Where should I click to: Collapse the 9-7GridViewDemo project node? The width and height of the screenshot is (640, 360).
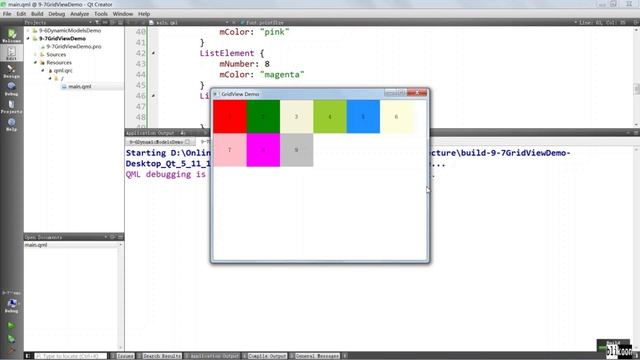pos(28,38)
